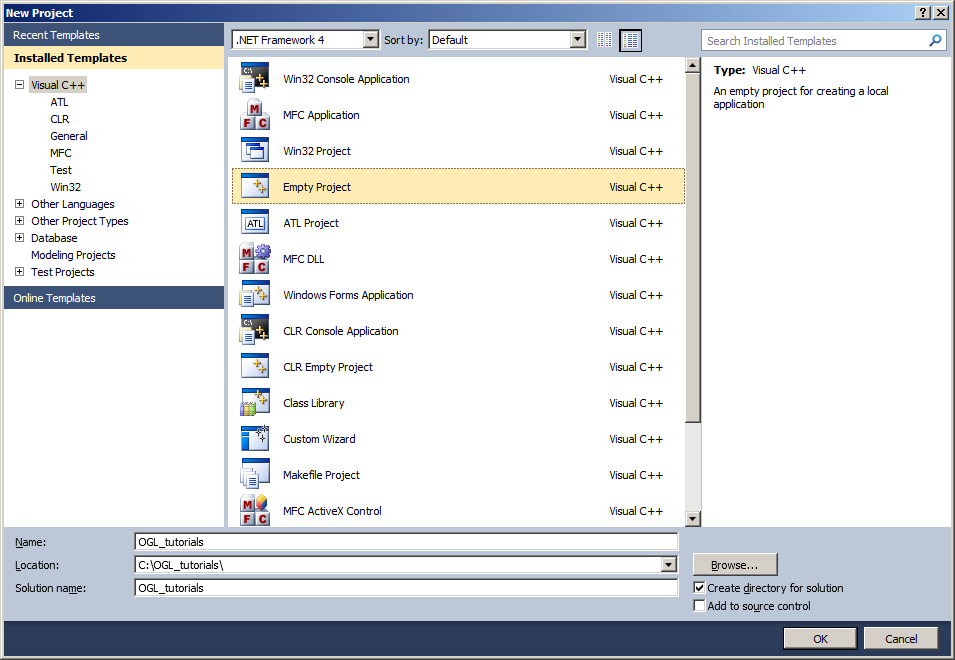This screenshot has width=955, height=660.
Task: Open the Installed Templates section
Action: coord(114,58)
